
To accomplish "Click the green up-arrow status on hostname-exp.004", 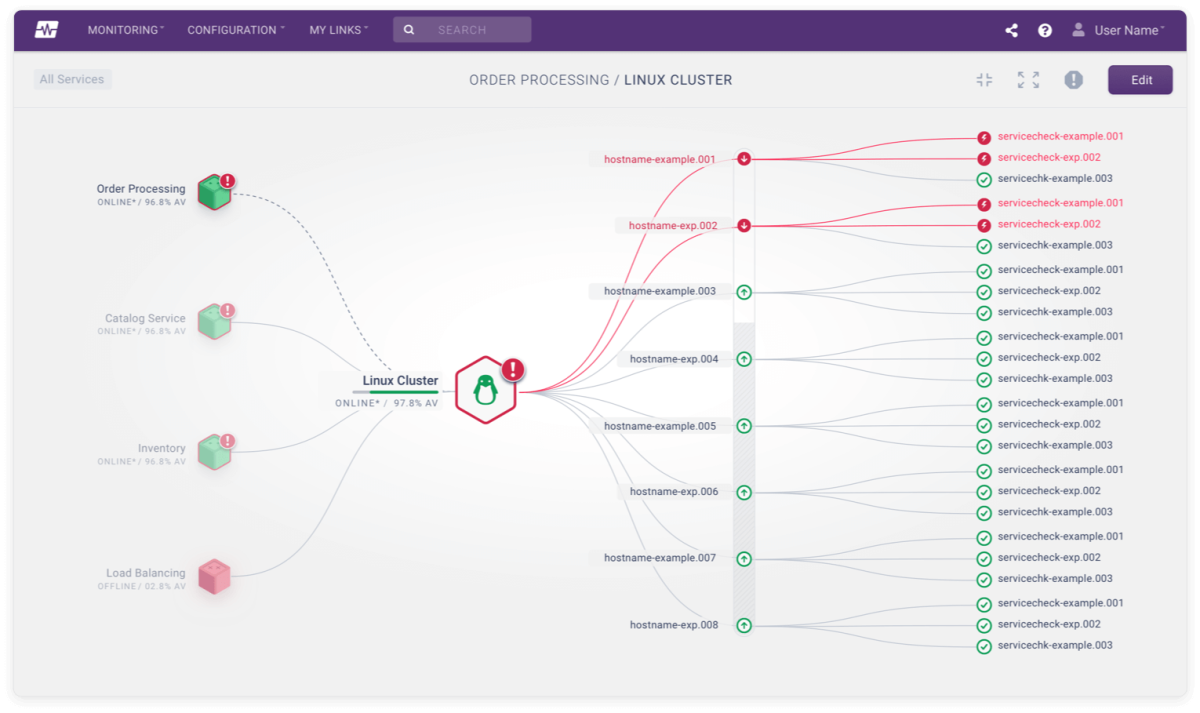I will coord(743,358).
